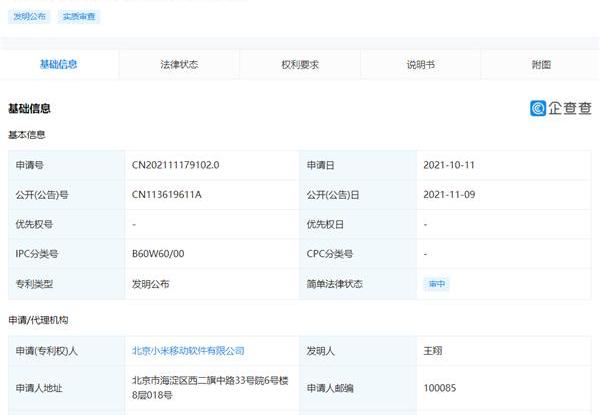The width and height of the screenshot is (600, 415).
Task: Open the 法律状态 tab
Action: [x=179, y=64]
